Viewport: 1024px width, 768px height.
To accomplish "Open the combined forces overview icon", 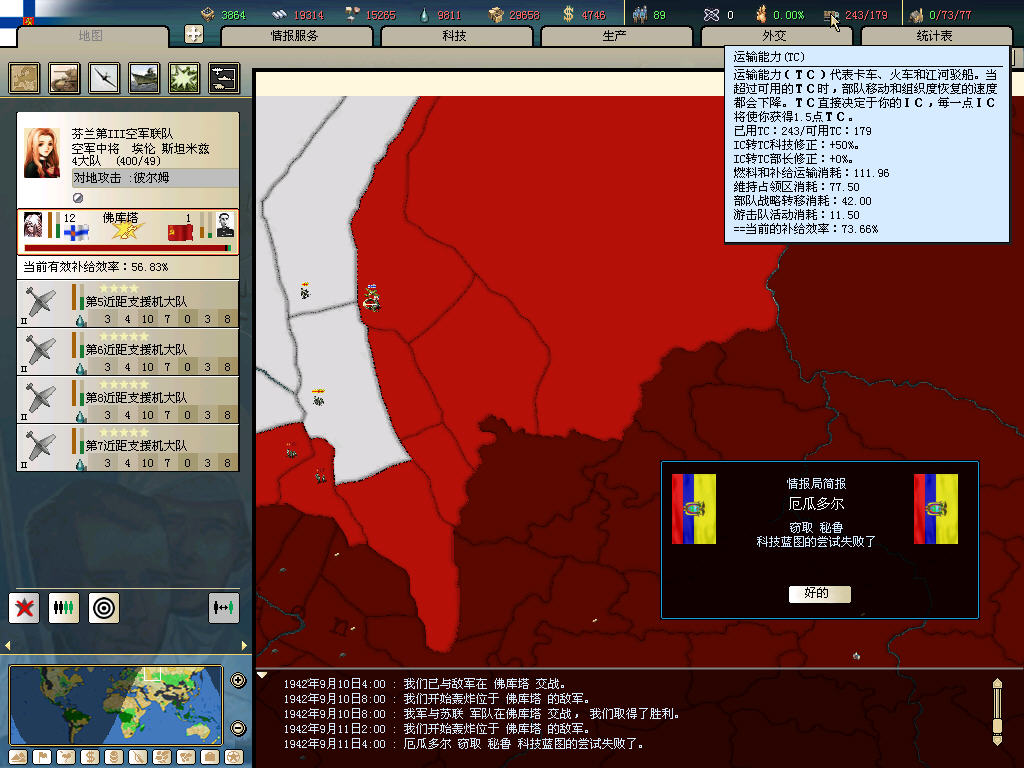I will (224, 78).
